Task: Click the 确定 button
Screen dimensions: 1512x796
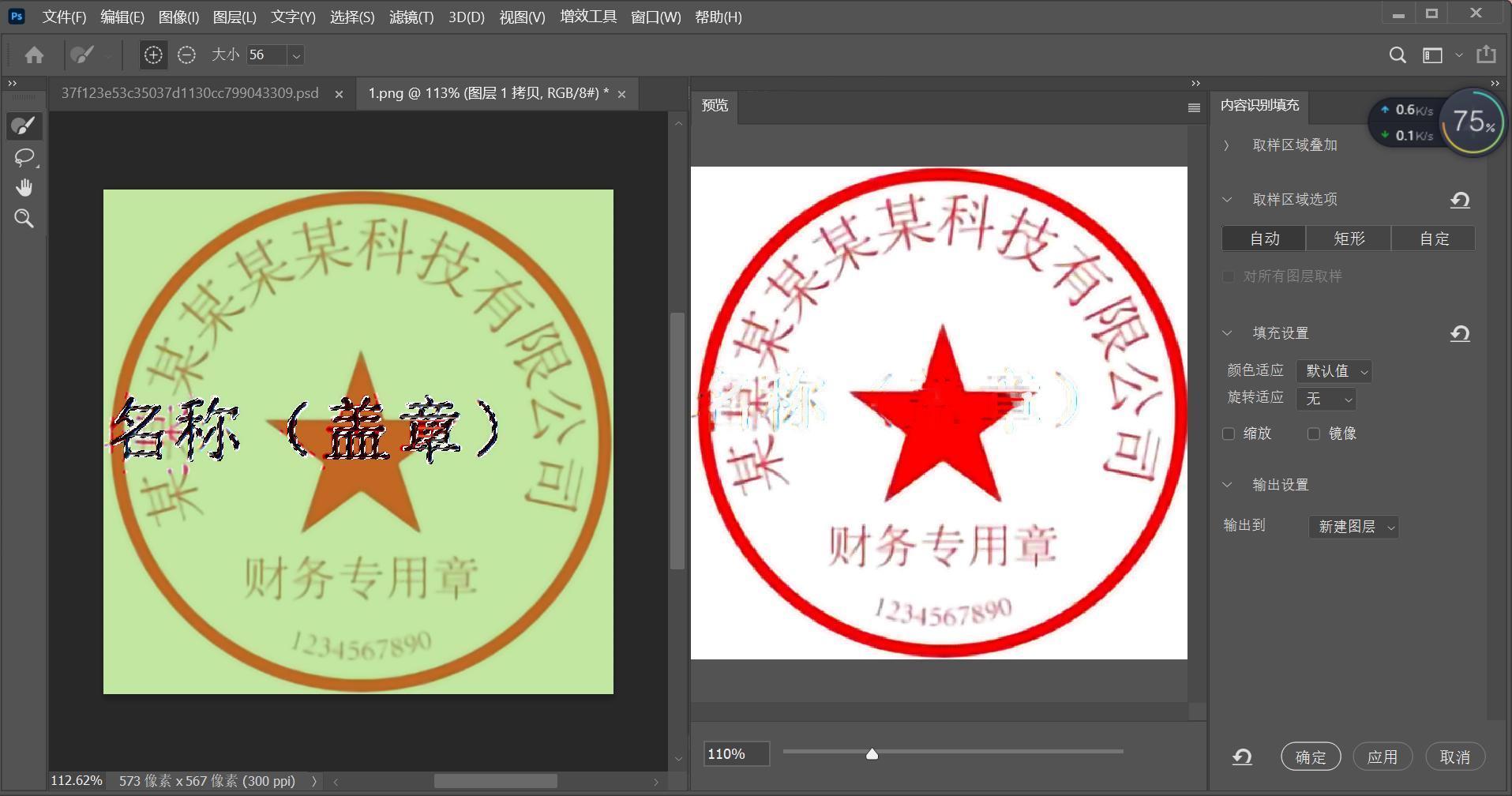Action: coord(1309,756)
